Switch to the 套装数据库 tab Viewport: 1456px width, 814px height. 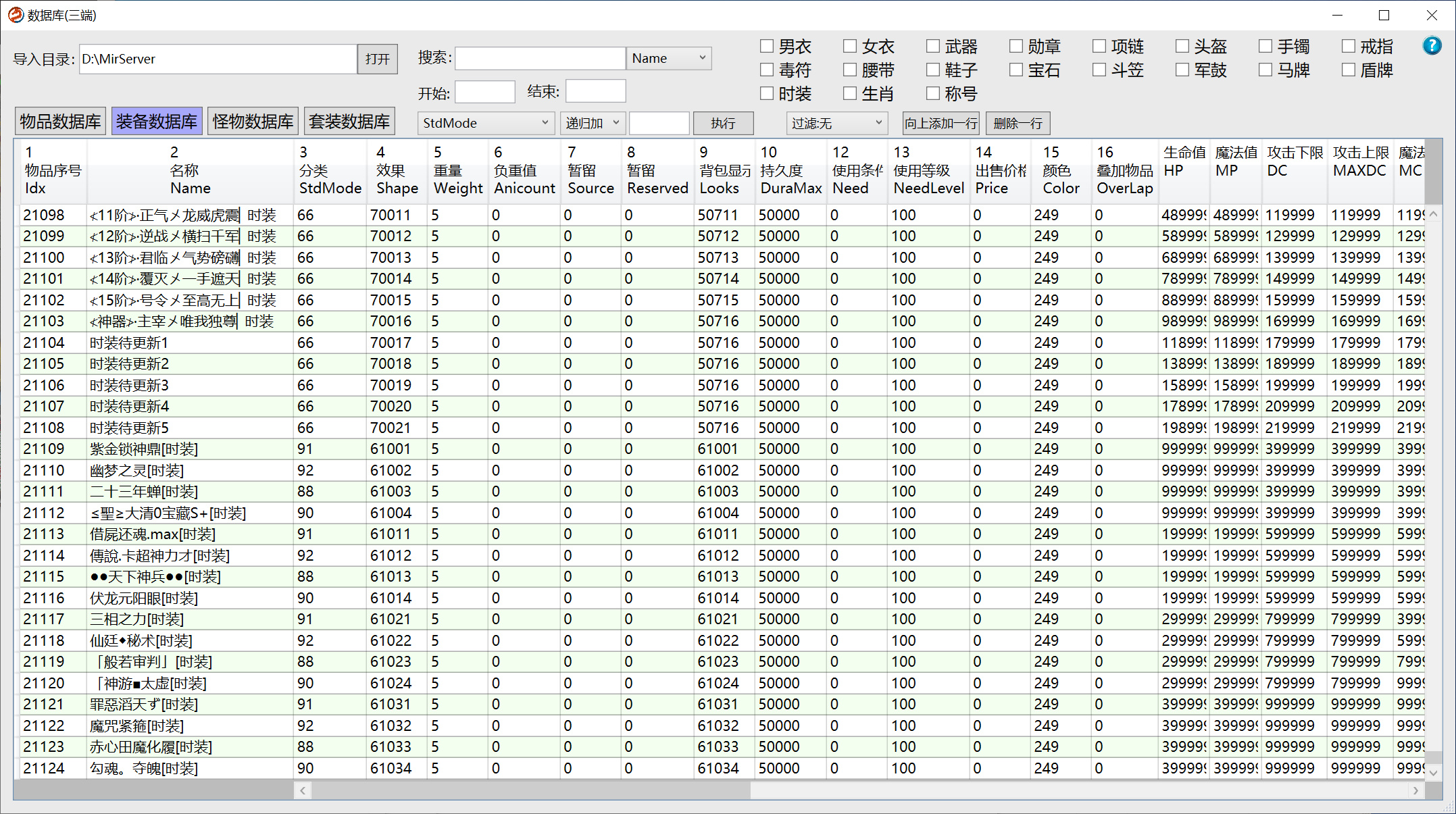coord(349,122)
